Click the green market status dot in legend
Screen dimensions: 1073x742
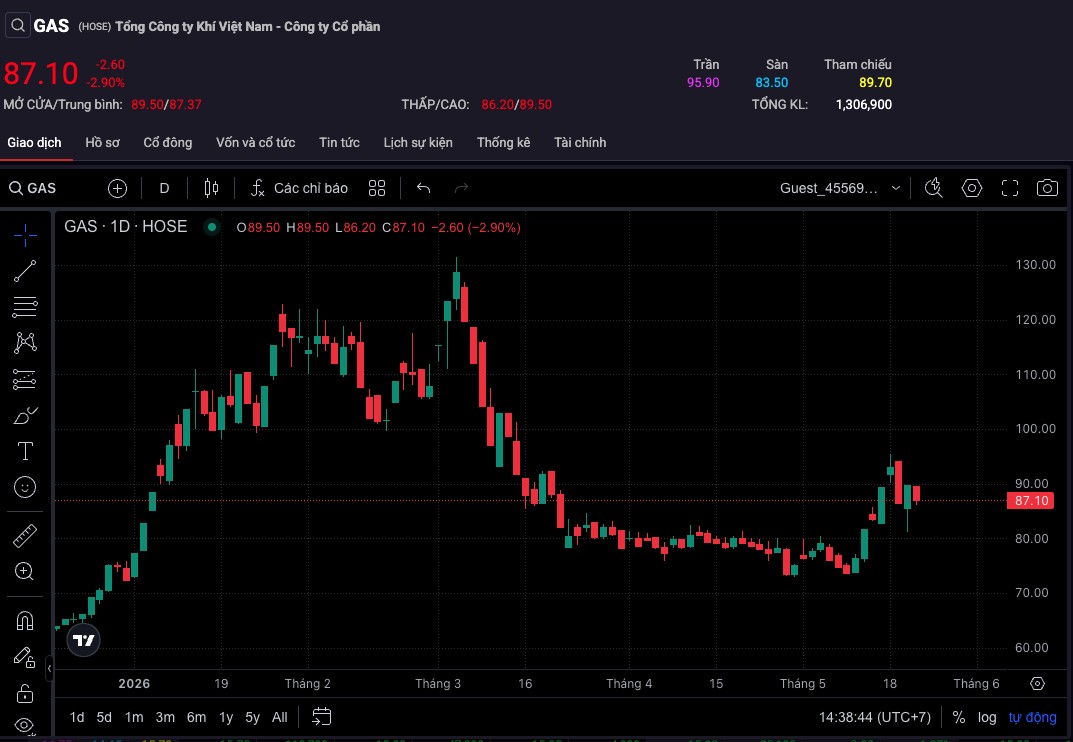(x=212, y=227)
